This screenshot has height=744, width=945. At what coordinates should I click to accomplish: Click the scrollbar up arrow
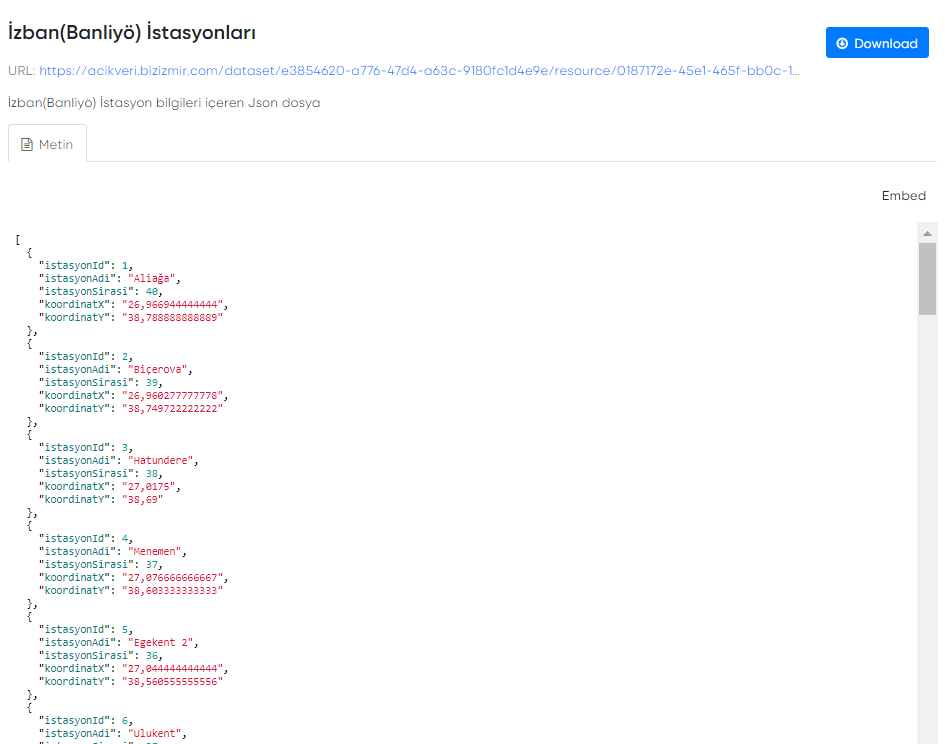click(x=927, y=232)
